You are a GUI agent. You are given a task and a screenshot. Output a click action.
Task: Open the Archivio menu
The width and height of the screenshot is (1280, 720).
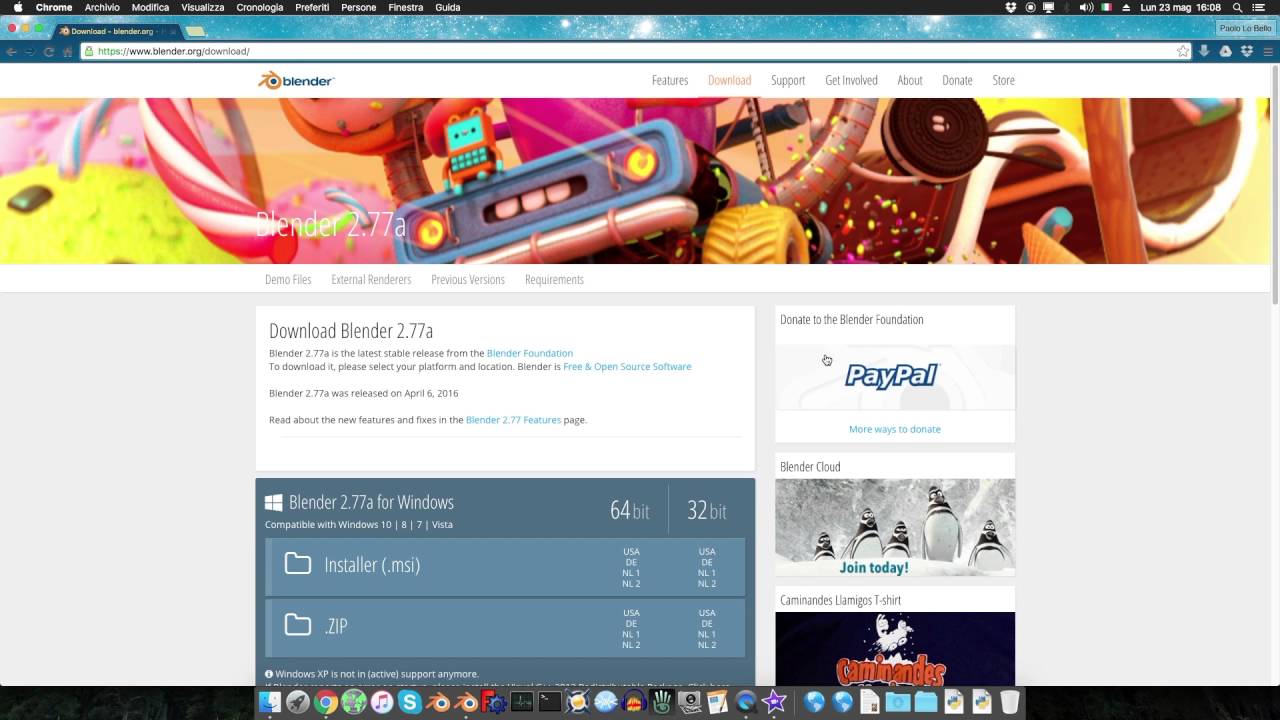(x=102, y=7)
